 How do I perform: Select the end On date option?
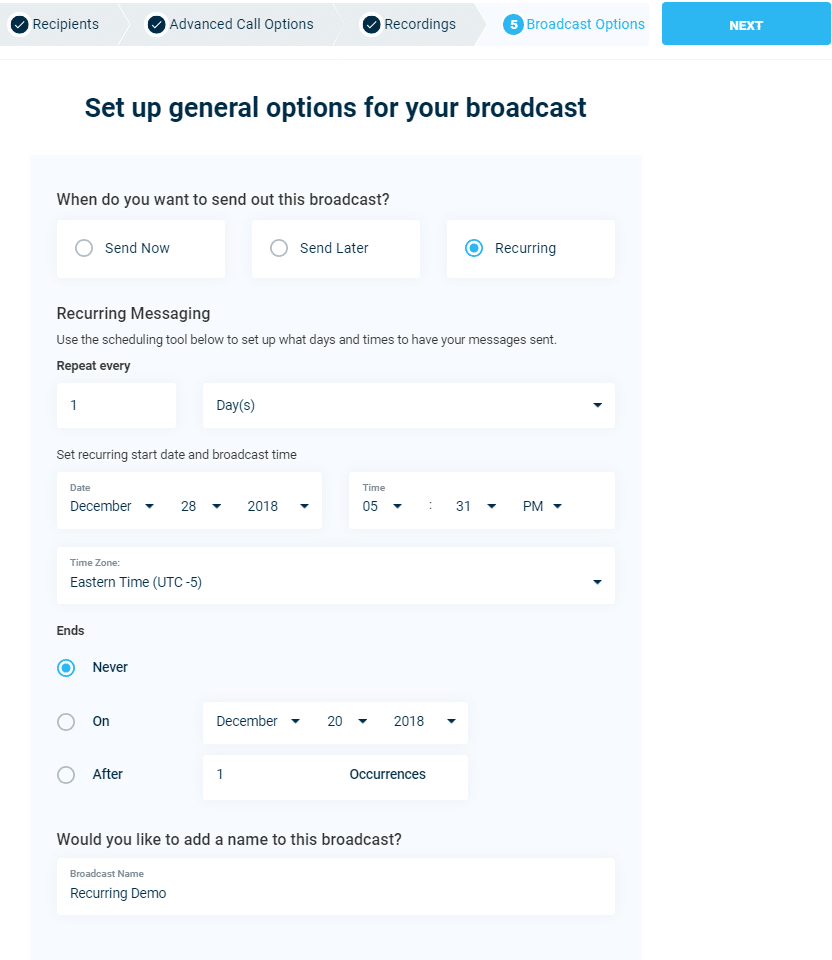tap(66, 721)
